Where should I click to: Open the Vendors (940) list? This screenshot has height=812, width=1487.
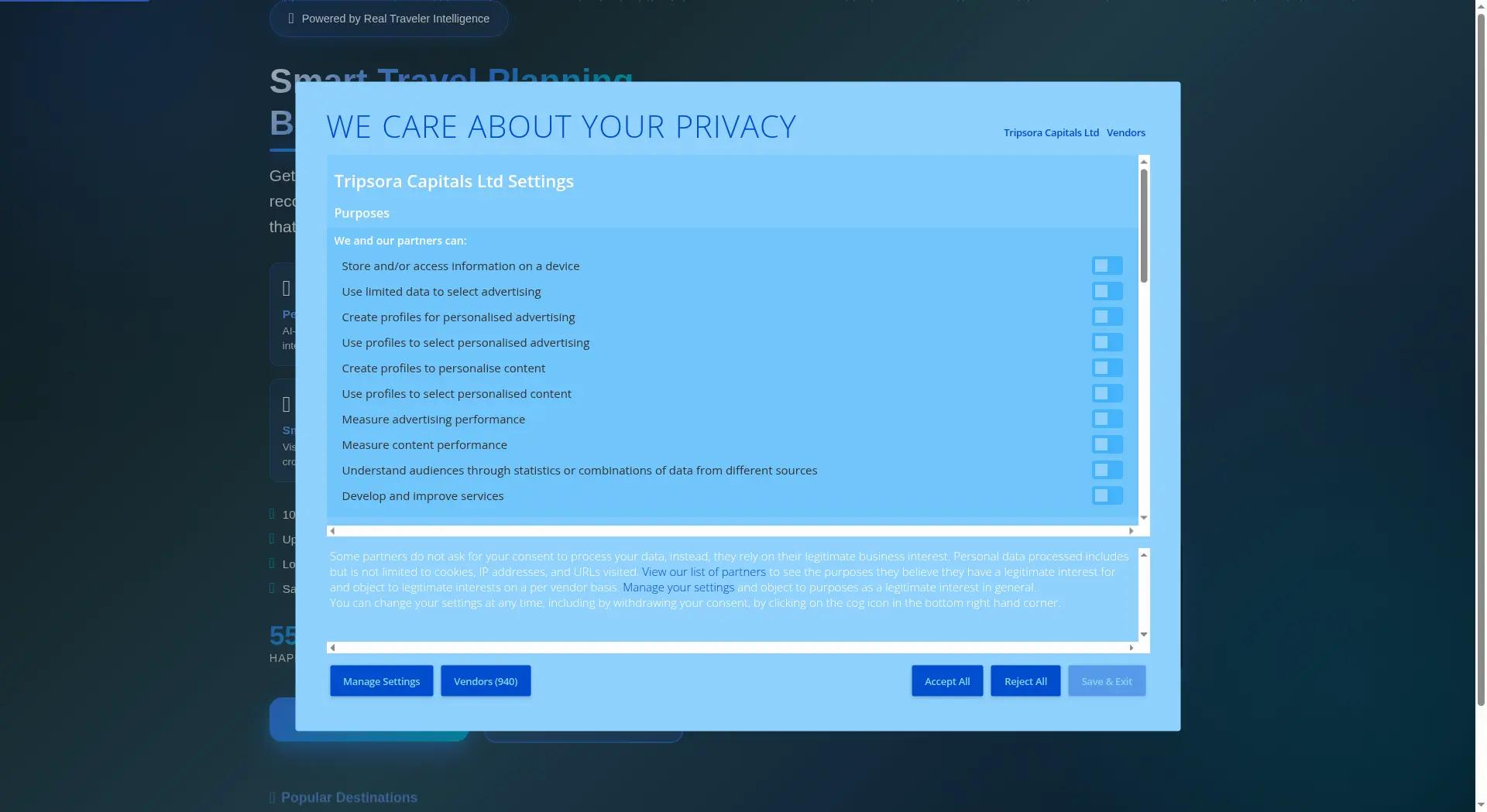[x=485, y=681]
